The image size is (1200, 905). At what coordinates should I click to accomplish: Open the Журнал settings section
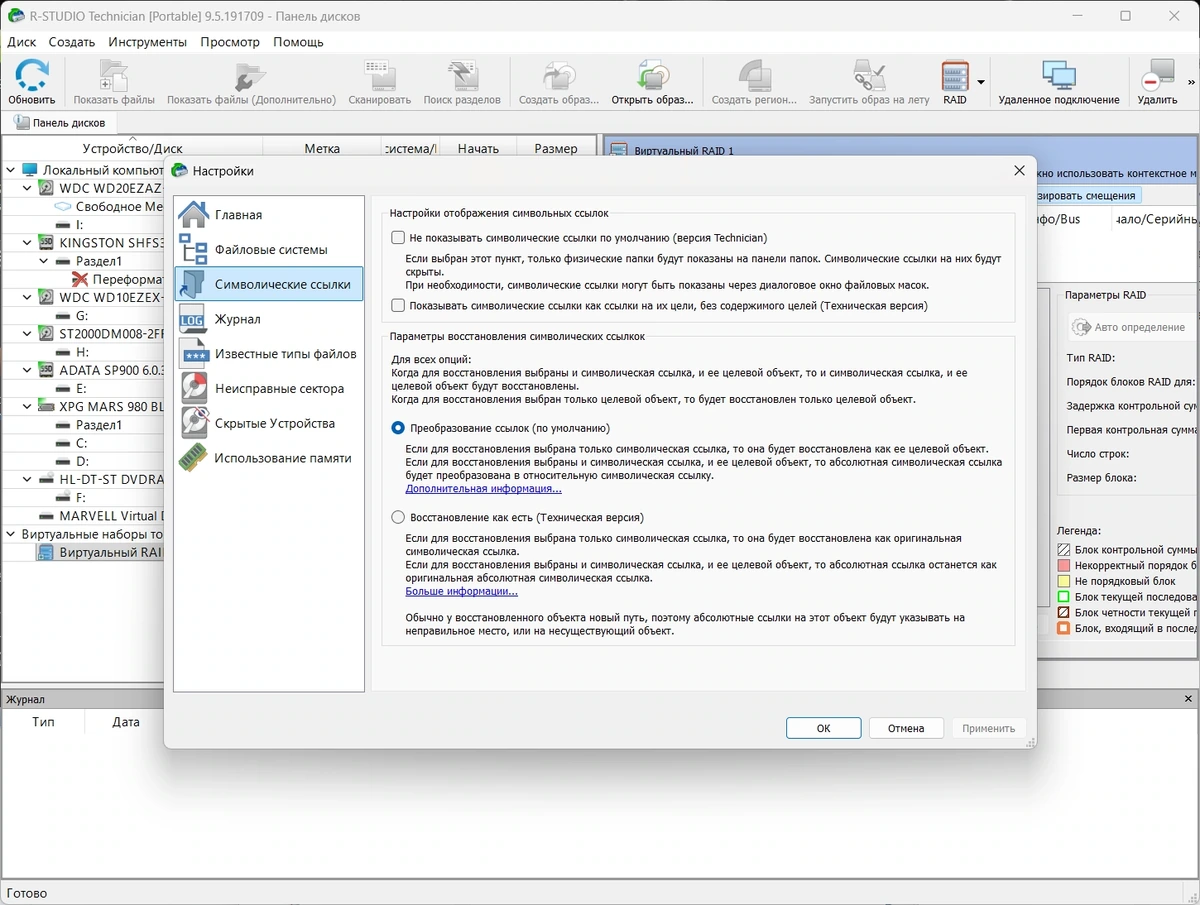pos(269,319)
